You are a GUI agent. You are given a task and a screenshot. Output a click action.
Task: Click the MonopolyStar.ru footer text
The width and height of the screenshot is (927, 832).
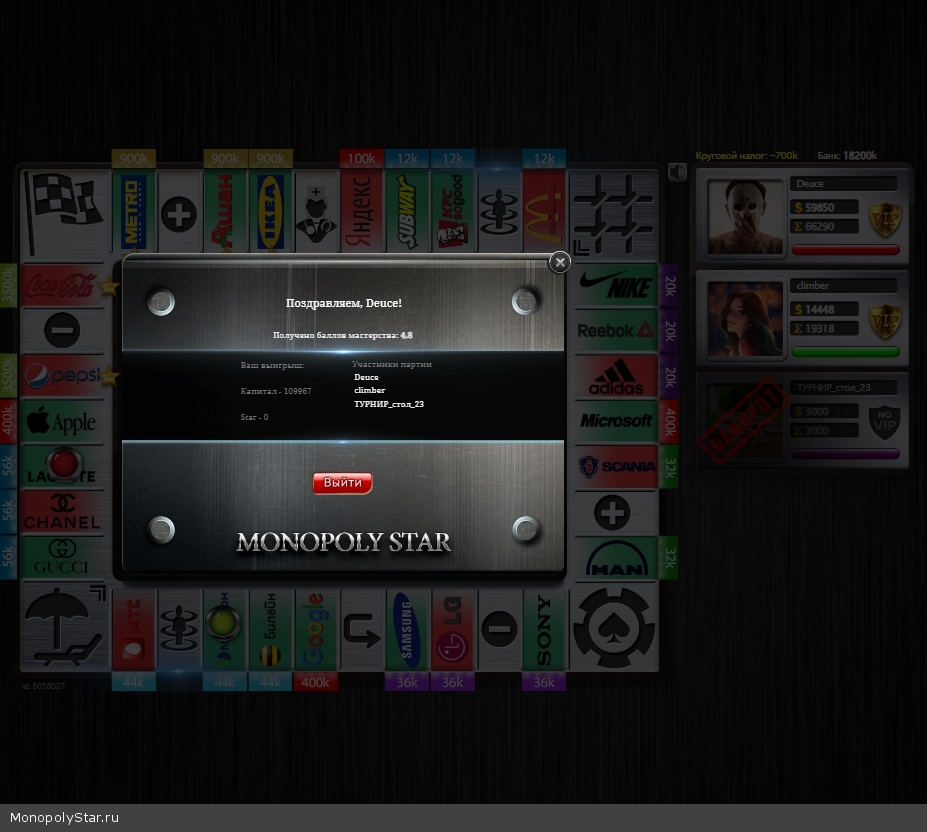pos(64,818)
